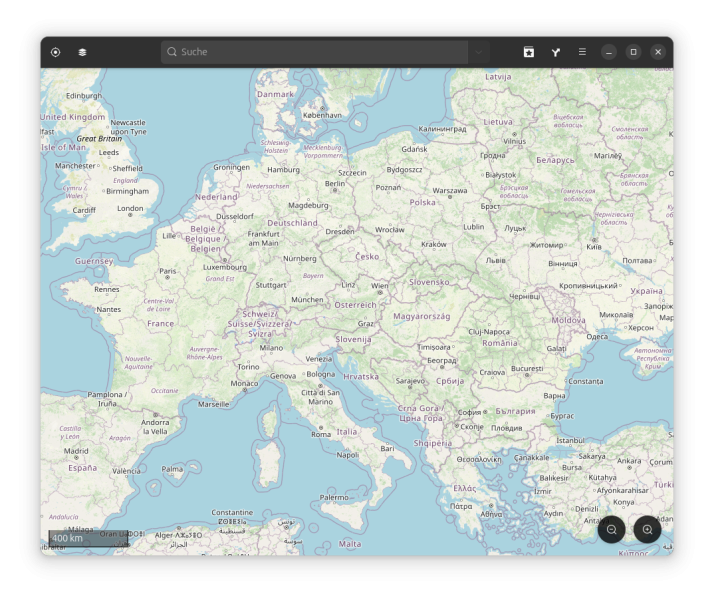Screen dimensions: 714x600
Task: Expand the search results dropdown arrow
Action: 479,52
